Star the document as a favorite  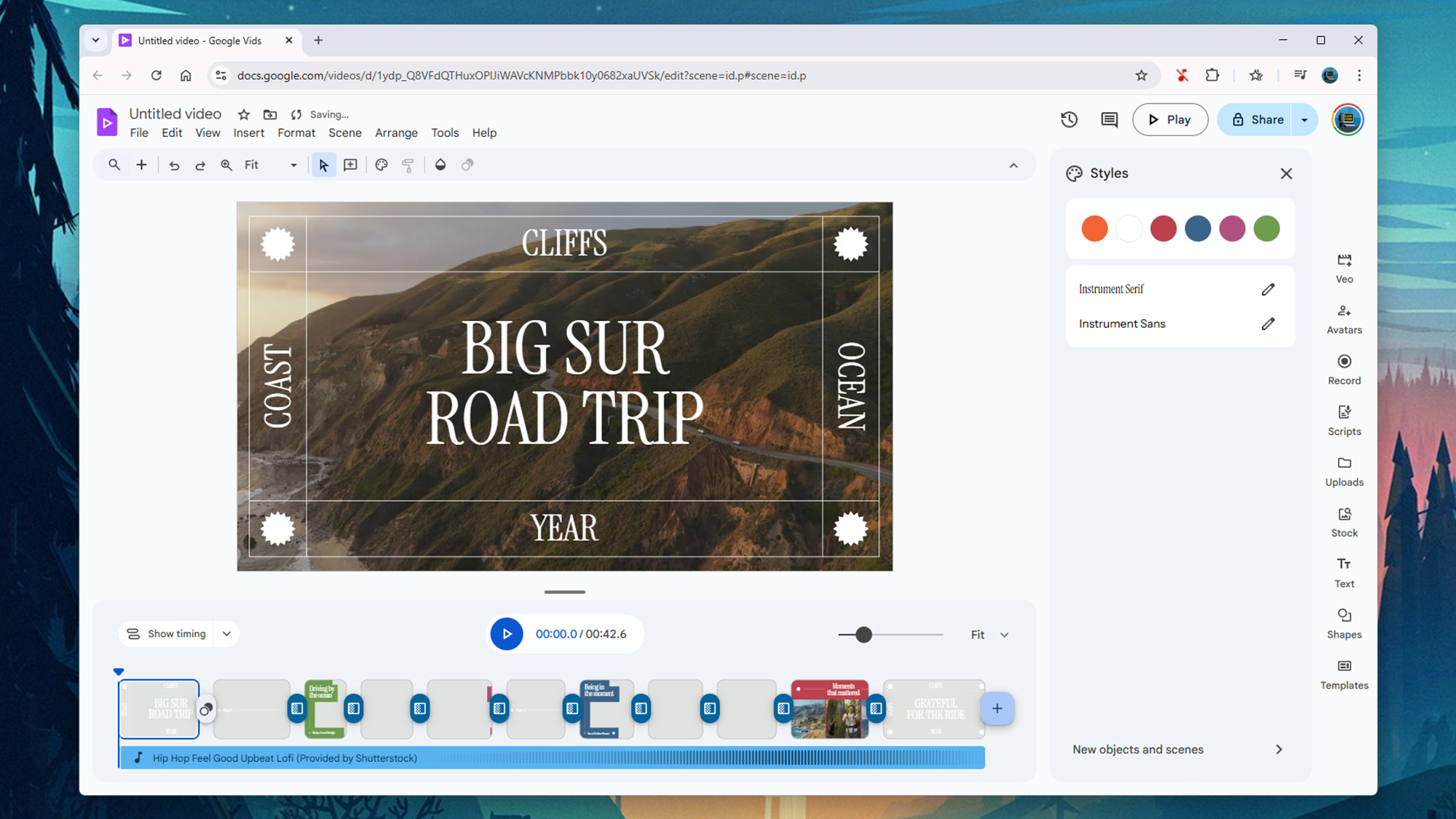(x=243, y=114)
